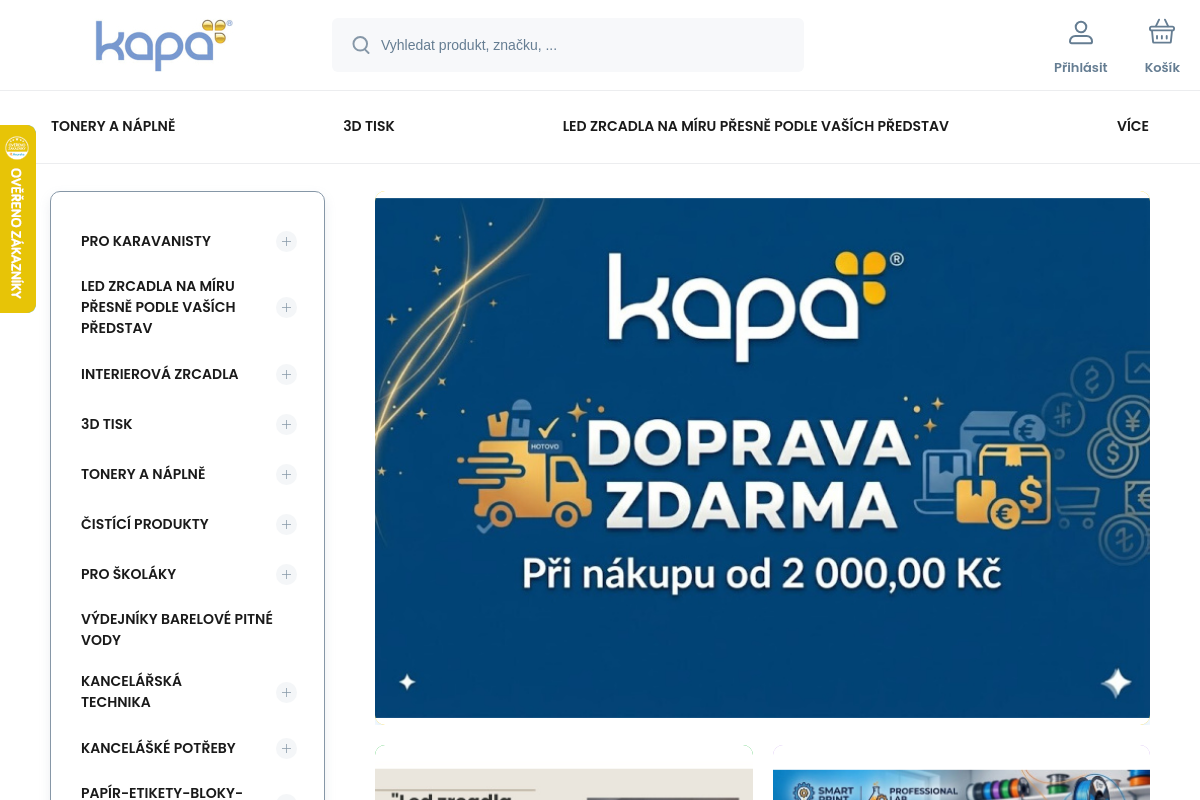Open LED ZRCADLA NA MÍRU top menu item
The height and width of the screenshot is (800, 1200).
pos(755,126)
